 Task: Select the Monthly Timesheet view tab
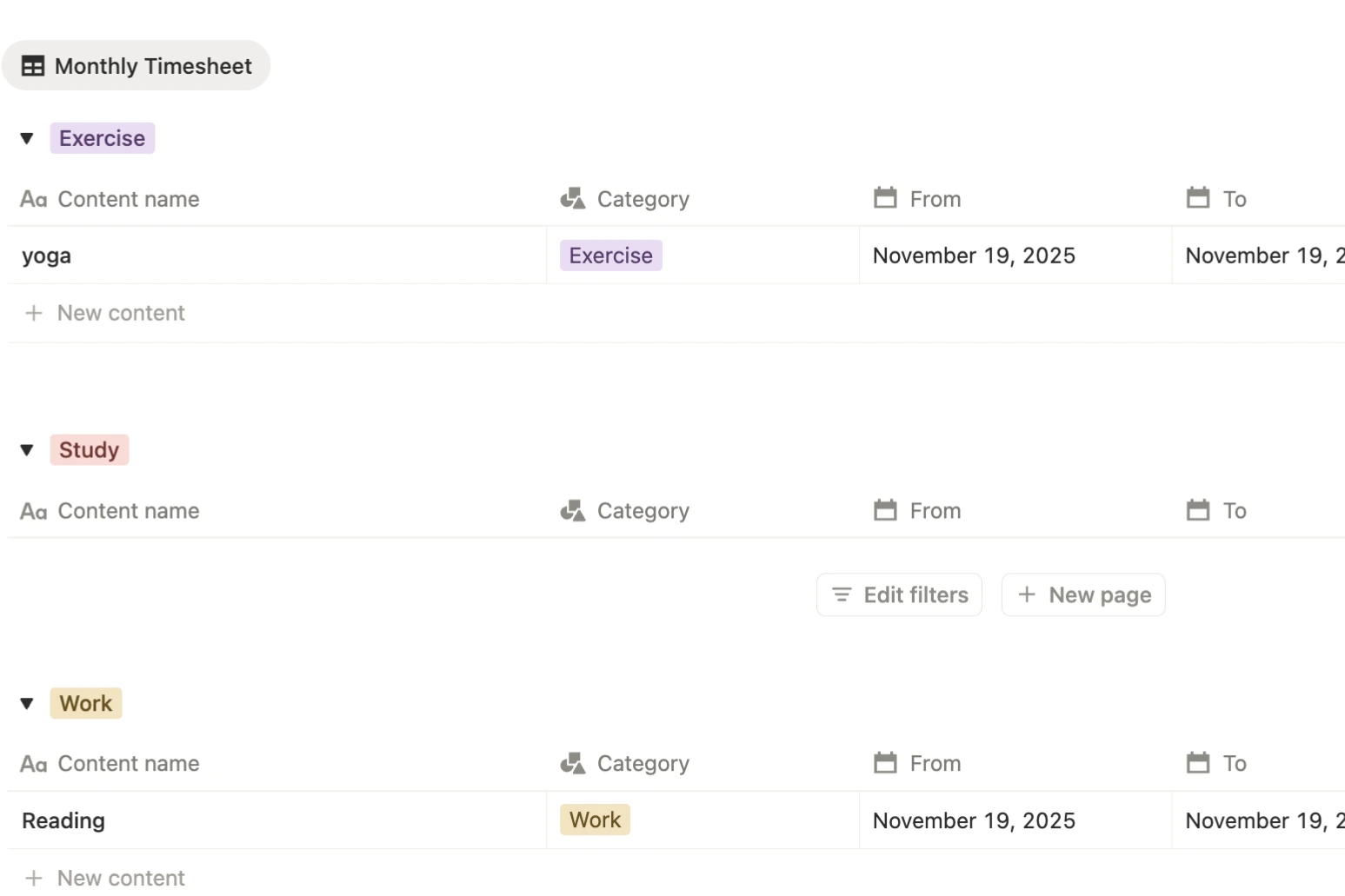[136, 65]
